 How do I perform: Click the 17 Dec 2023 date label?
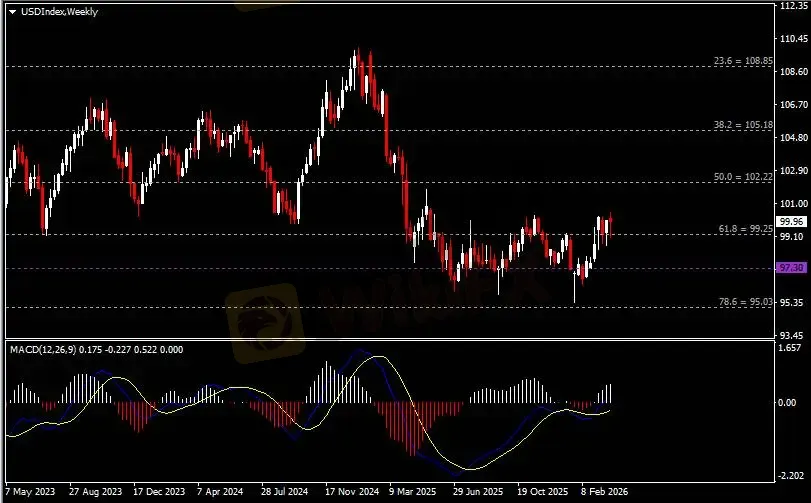(159, 492)
